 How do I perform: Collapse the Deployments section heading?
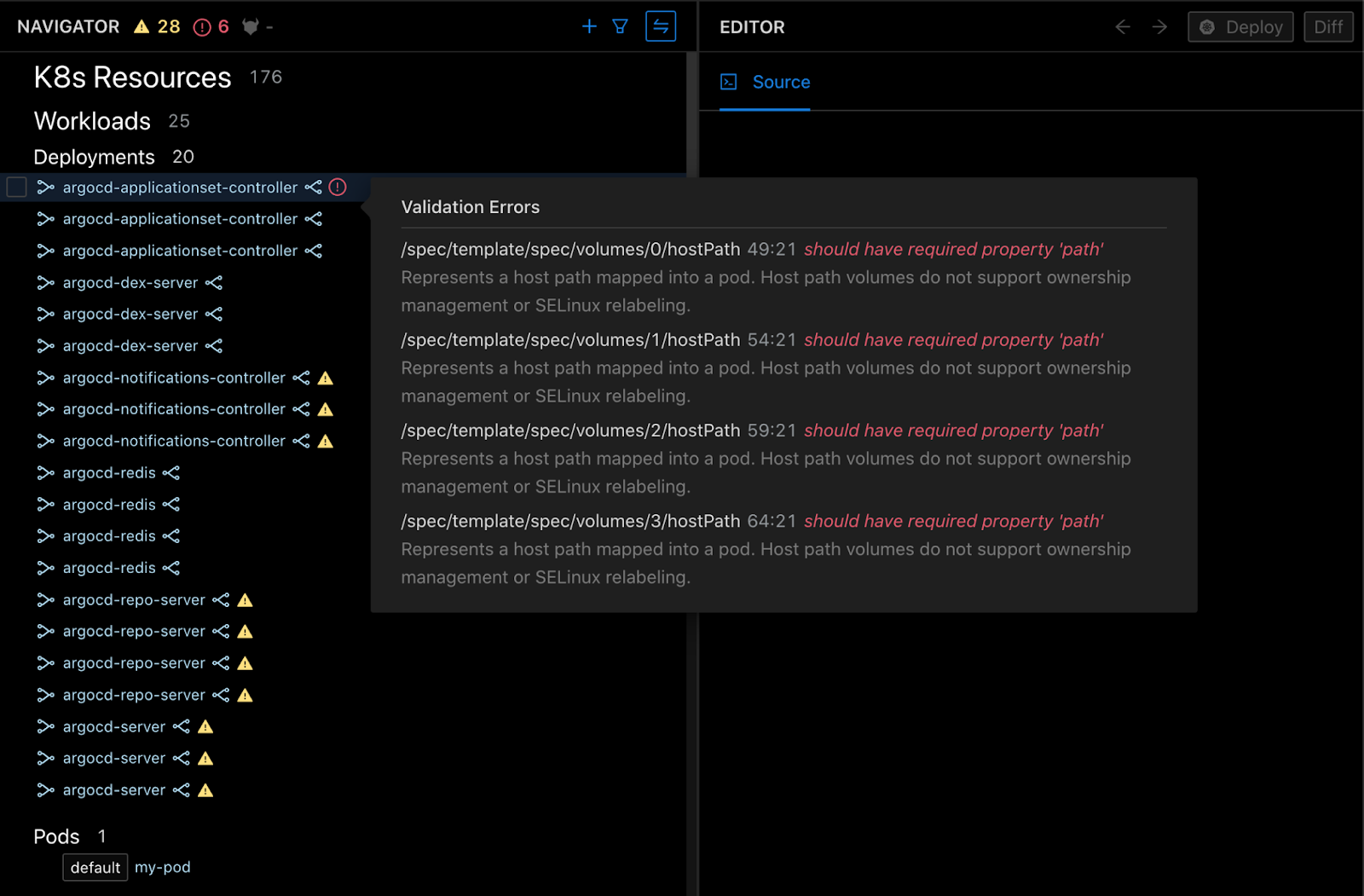click(94, 157)
